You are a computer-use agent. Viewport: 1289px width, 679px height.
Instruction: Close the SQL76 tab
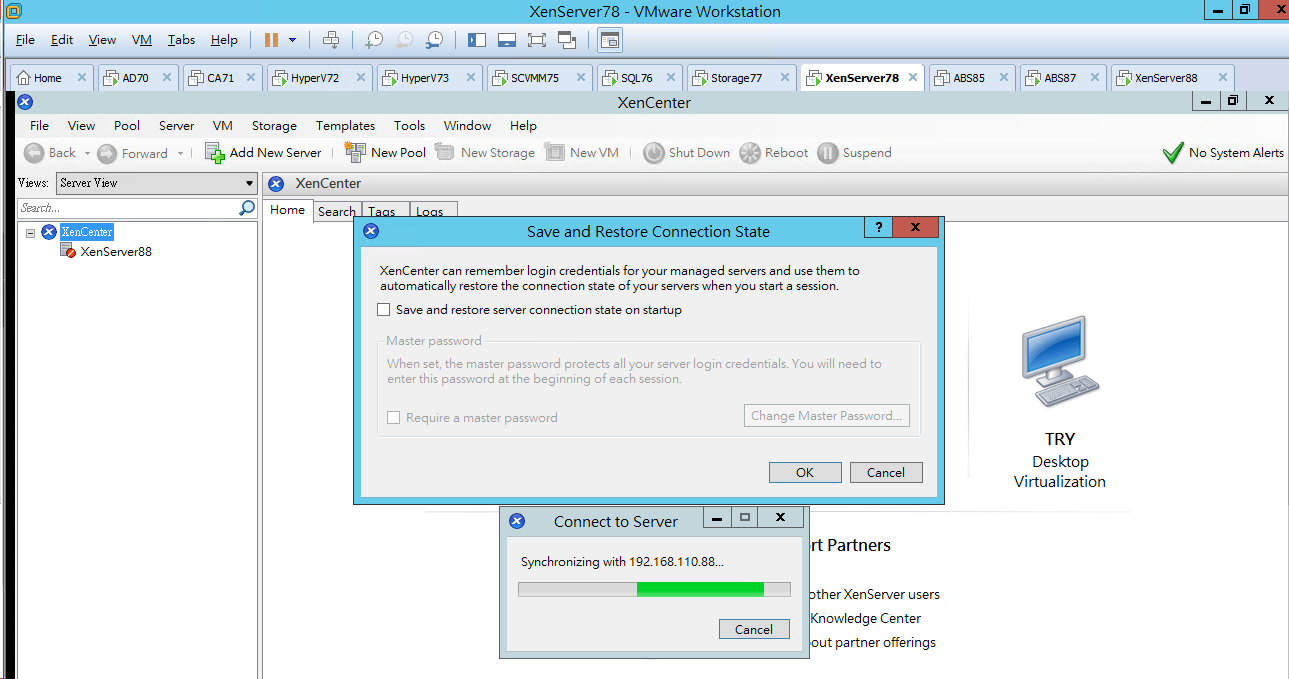tap(670, 78)
